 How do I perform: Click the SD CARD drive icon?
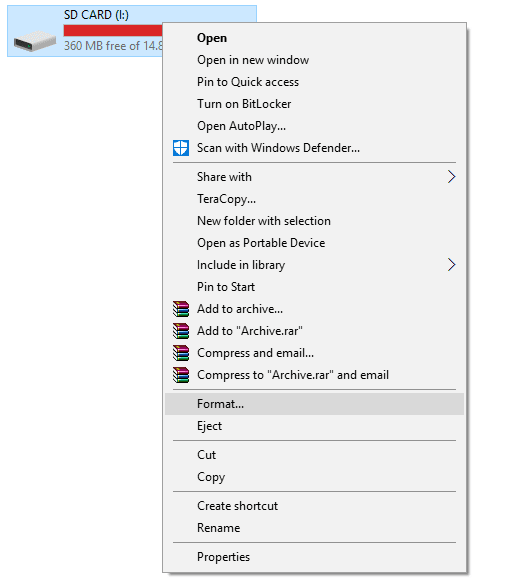[35, 41]
